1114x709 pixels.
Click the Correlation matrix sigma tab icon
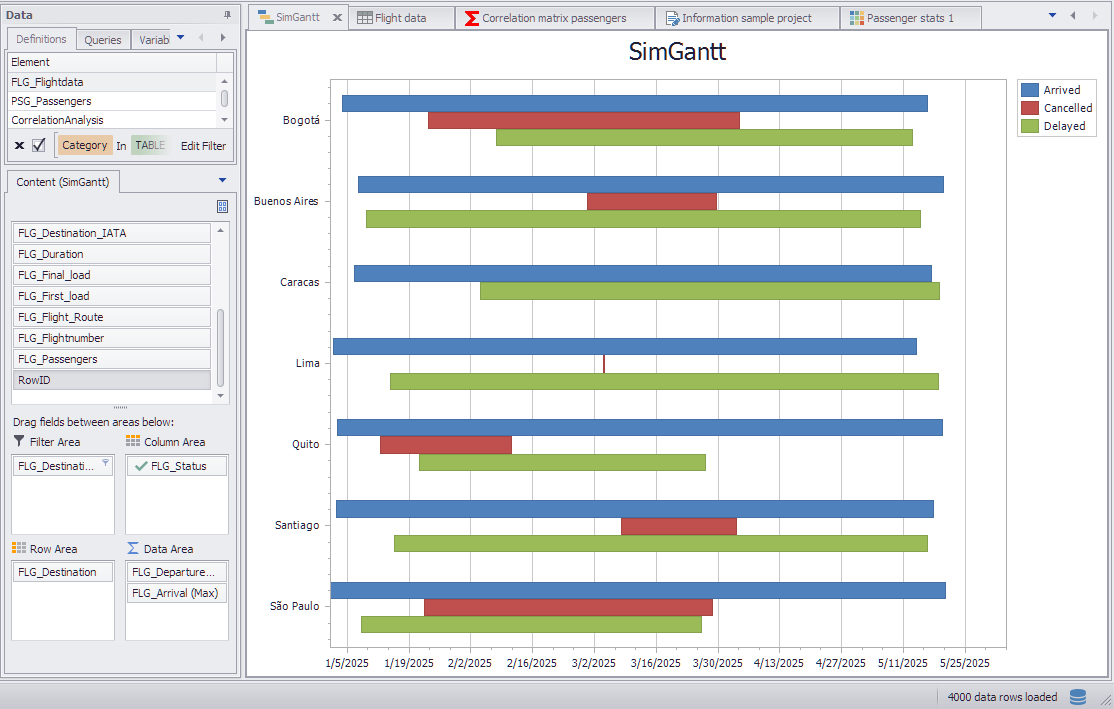click(x=471, y=18)
